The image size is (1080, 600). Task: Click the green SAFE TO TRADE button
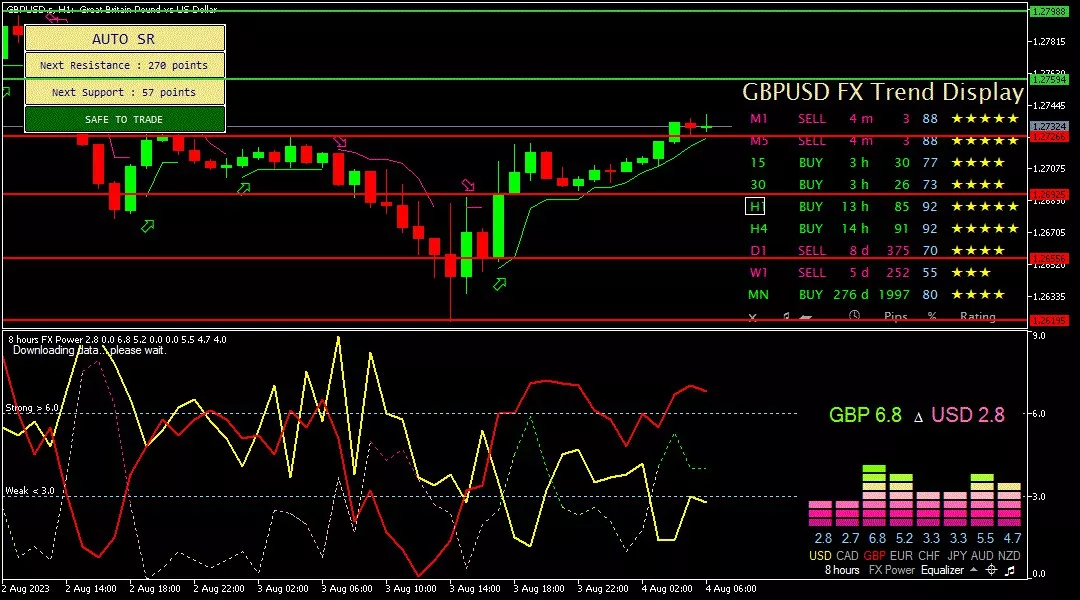(x=125, y=119)
